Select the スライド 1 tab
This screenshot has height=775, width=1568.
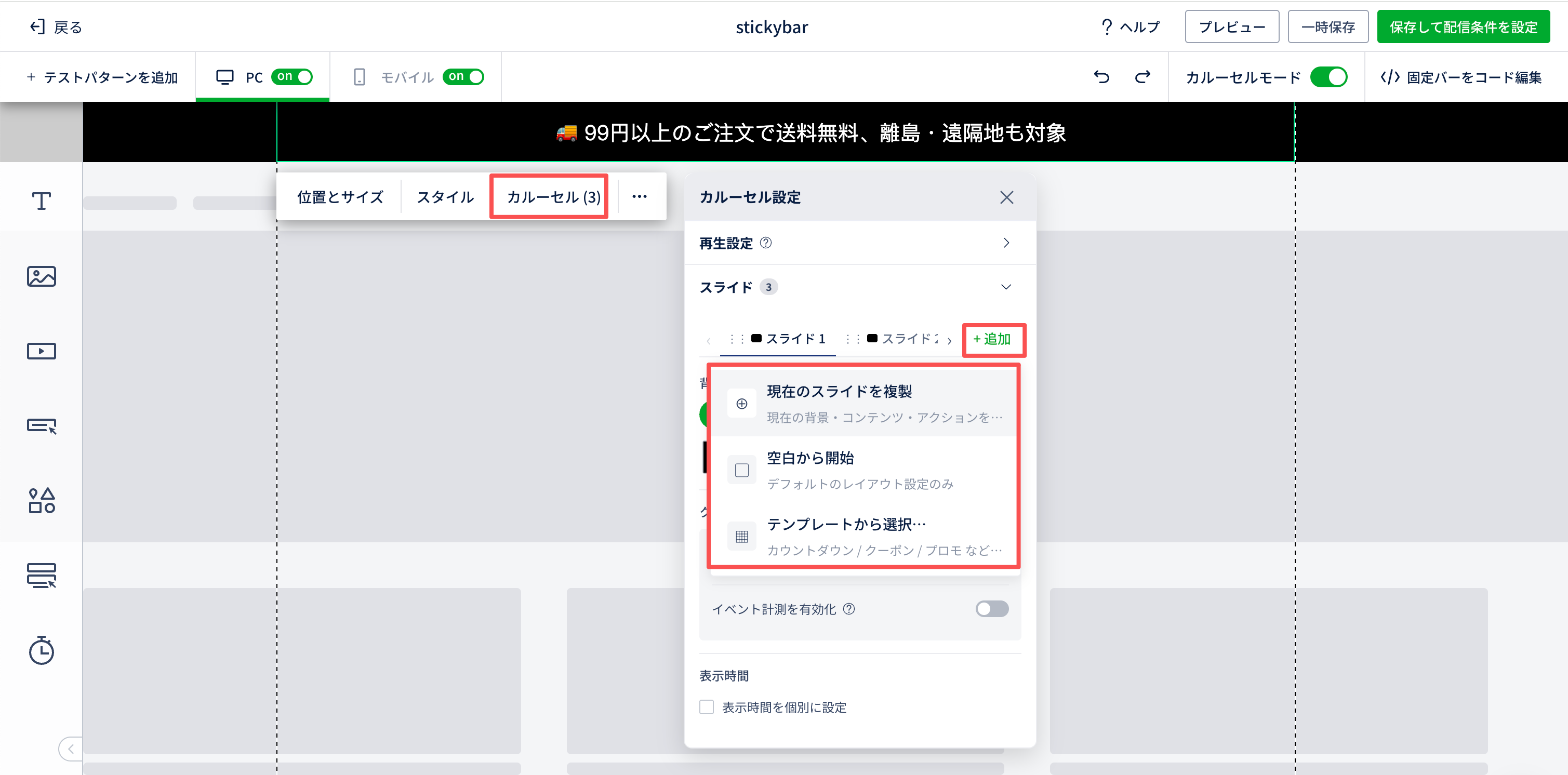778,339
